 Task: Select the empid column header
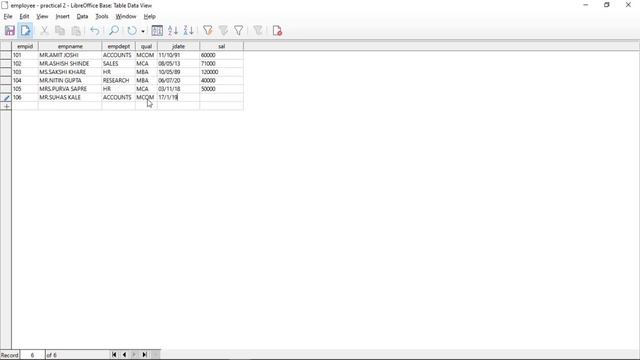click(25, 46)
